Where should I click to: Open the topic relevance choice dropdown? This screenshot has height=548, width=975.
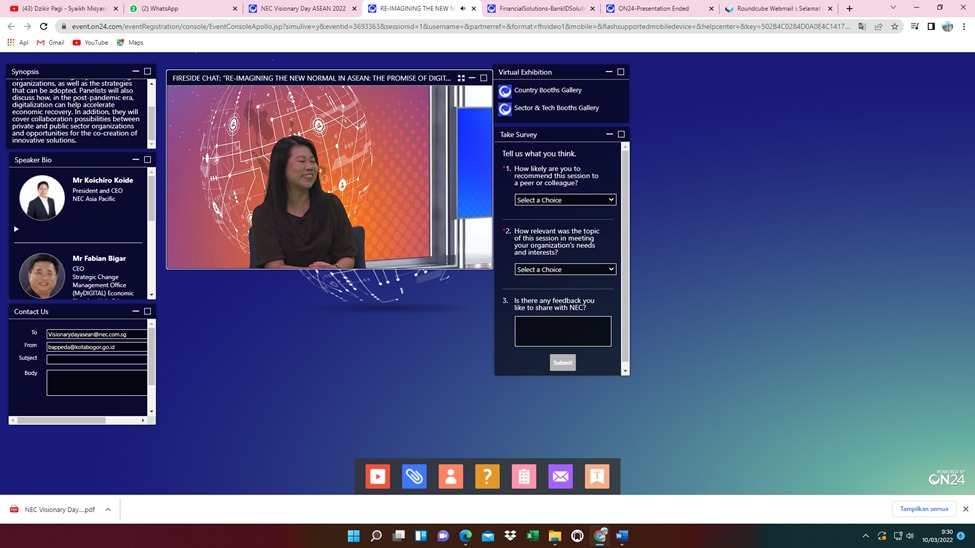[x=565, y=269]
